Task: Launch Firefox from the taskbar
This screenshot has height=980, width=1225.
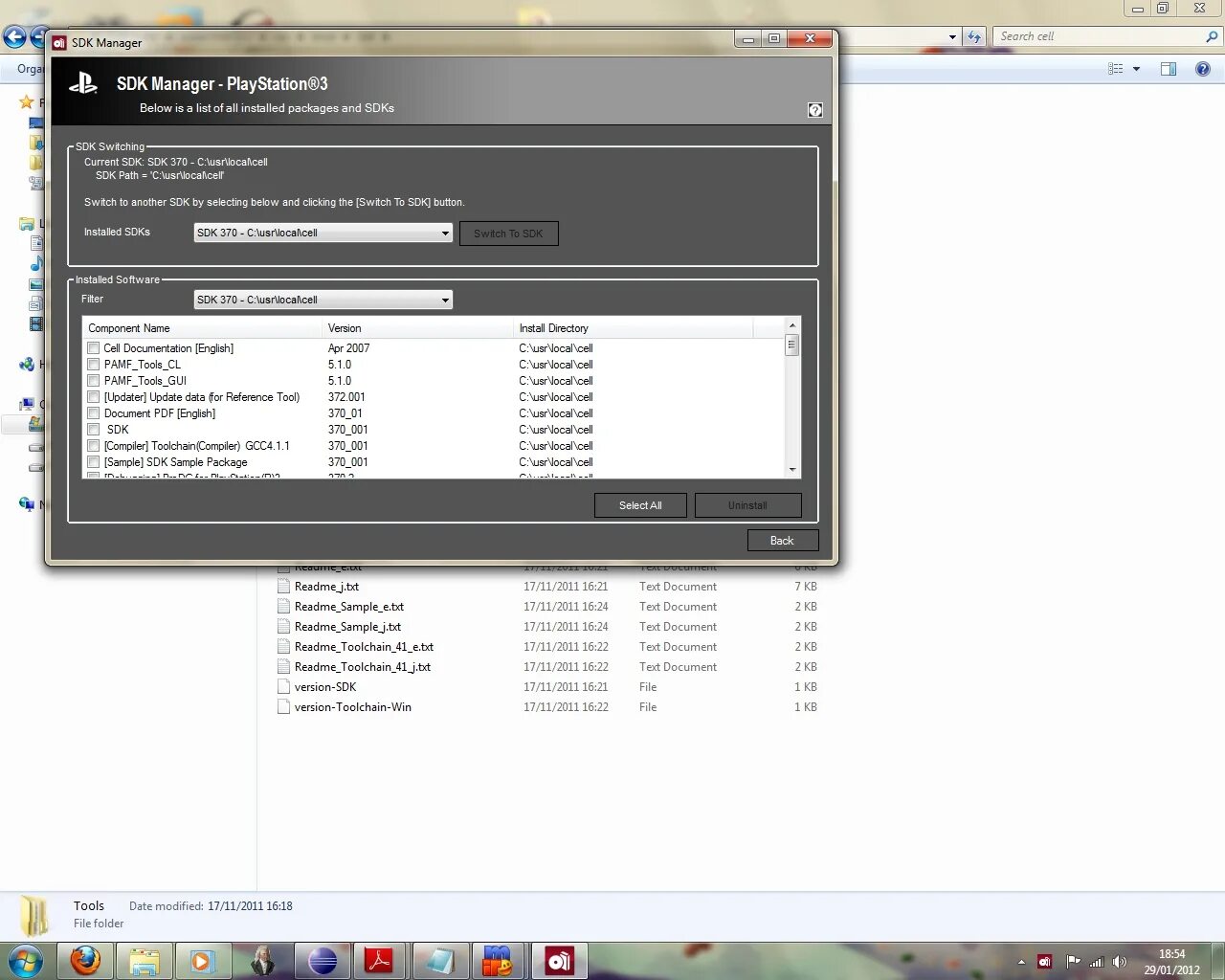Action: click(85, 960)
